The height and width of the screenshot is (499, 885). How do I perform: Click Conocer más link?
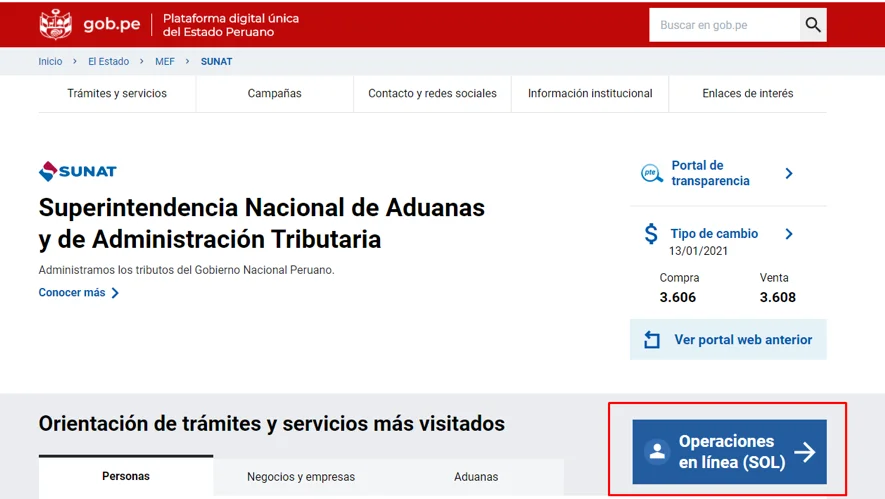(72, 292)
